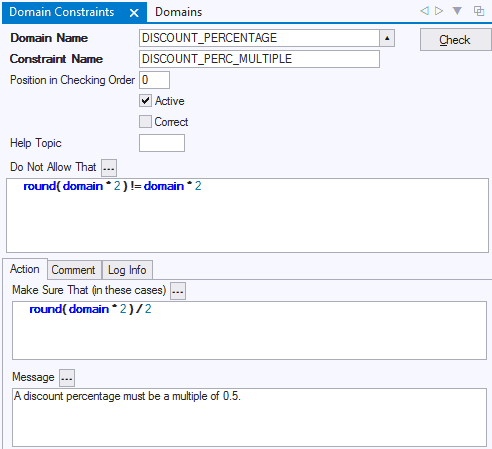This screenshot has width=492, height=449.
Task: Click the Position in Checking Order label
Action: click(x=72, y=80)
